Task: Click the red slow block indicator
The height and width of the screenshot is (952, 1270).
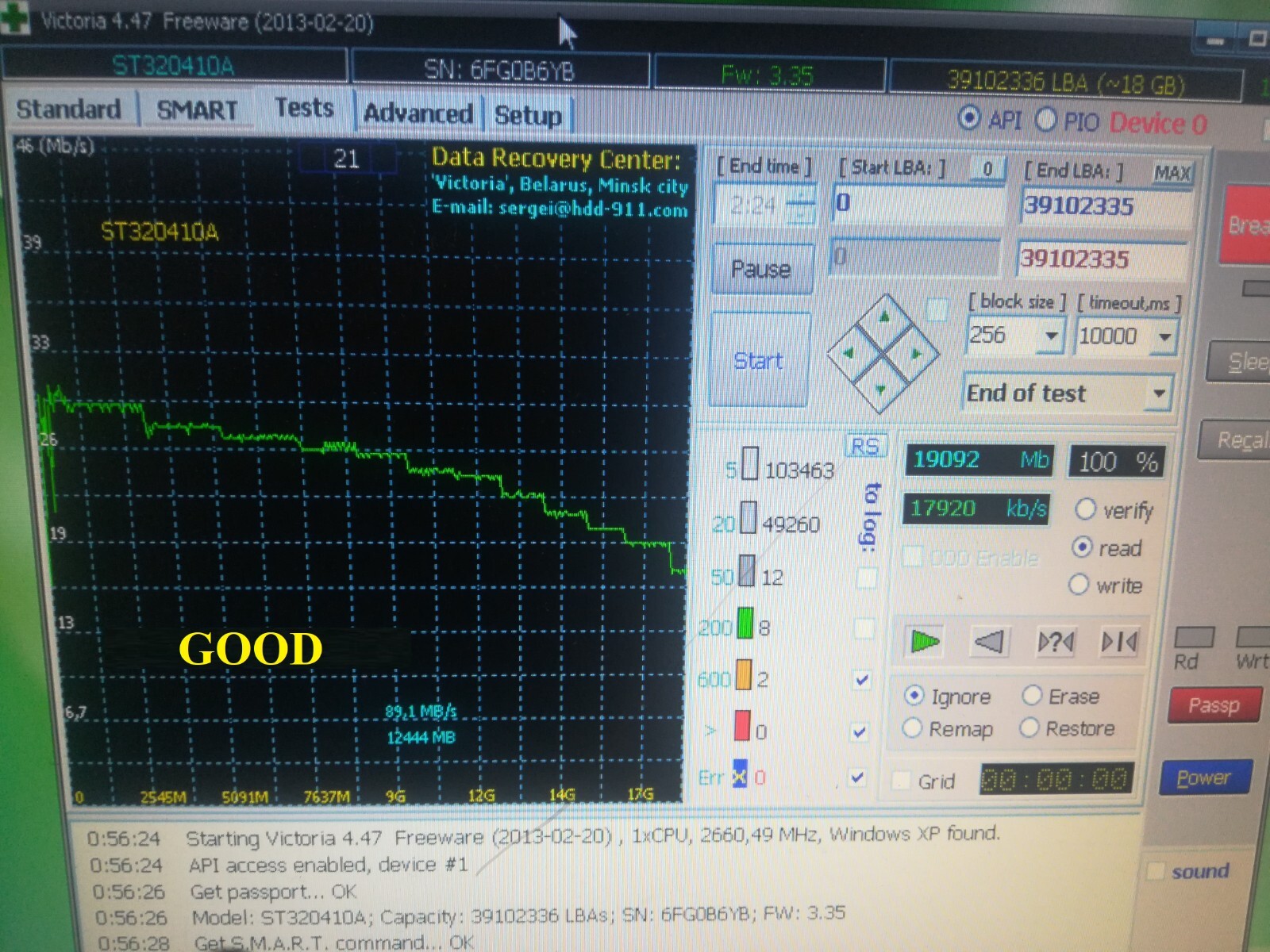Action: (x=742, y=725)
